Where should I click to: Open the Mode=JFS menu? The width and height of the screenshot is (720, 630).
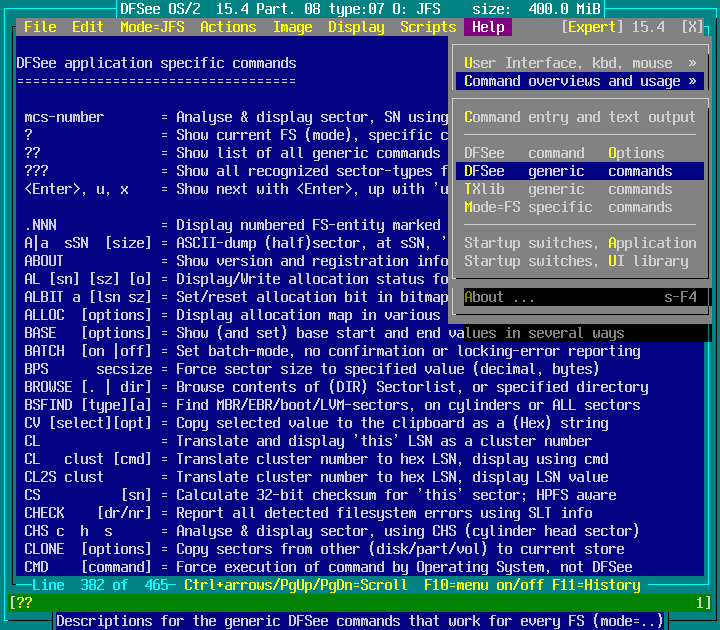point(152,27)
